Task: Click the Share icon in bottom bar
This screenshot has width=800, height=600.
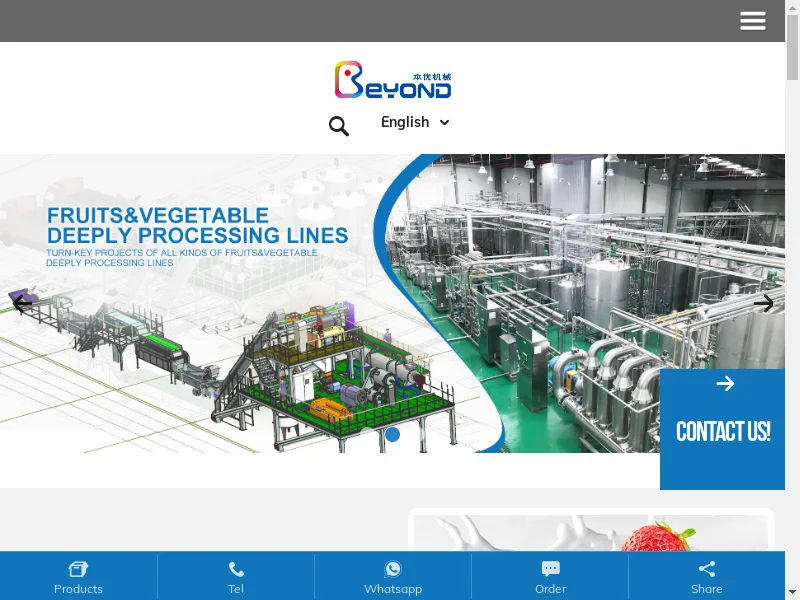Action: (706, 569)
